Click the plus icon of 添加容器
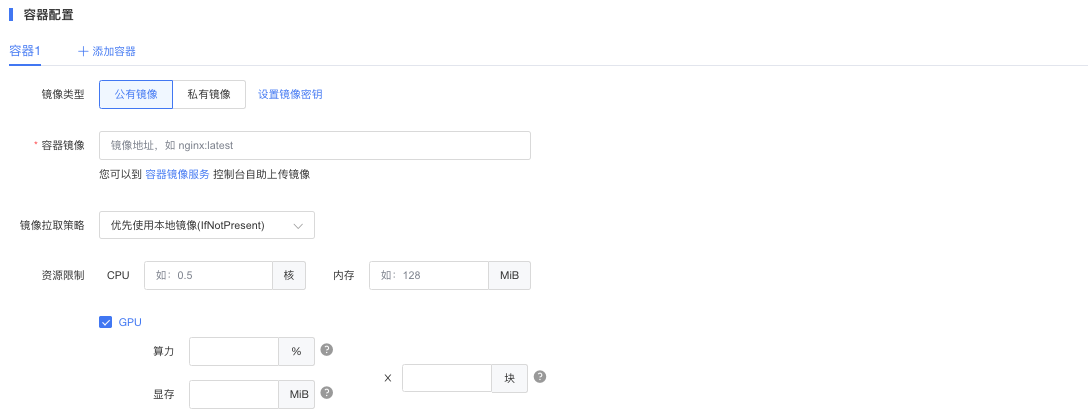The image size is (1088, 418). tap(83, 51)
